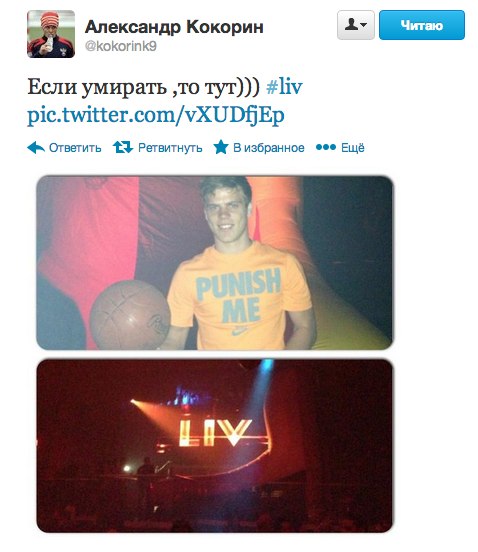
Task: Open the profile avatar picture
Action: click(x=51, y=34)
